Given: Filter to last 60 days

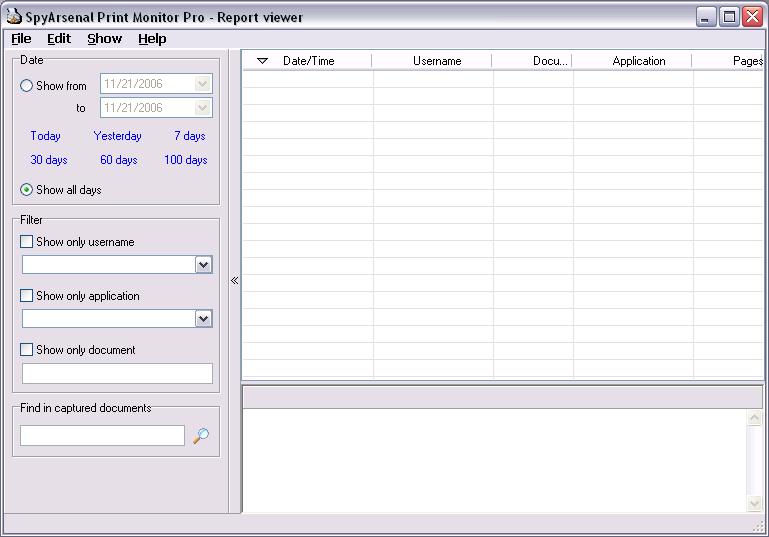Looking at the screenshot, I should click(119, 160).
